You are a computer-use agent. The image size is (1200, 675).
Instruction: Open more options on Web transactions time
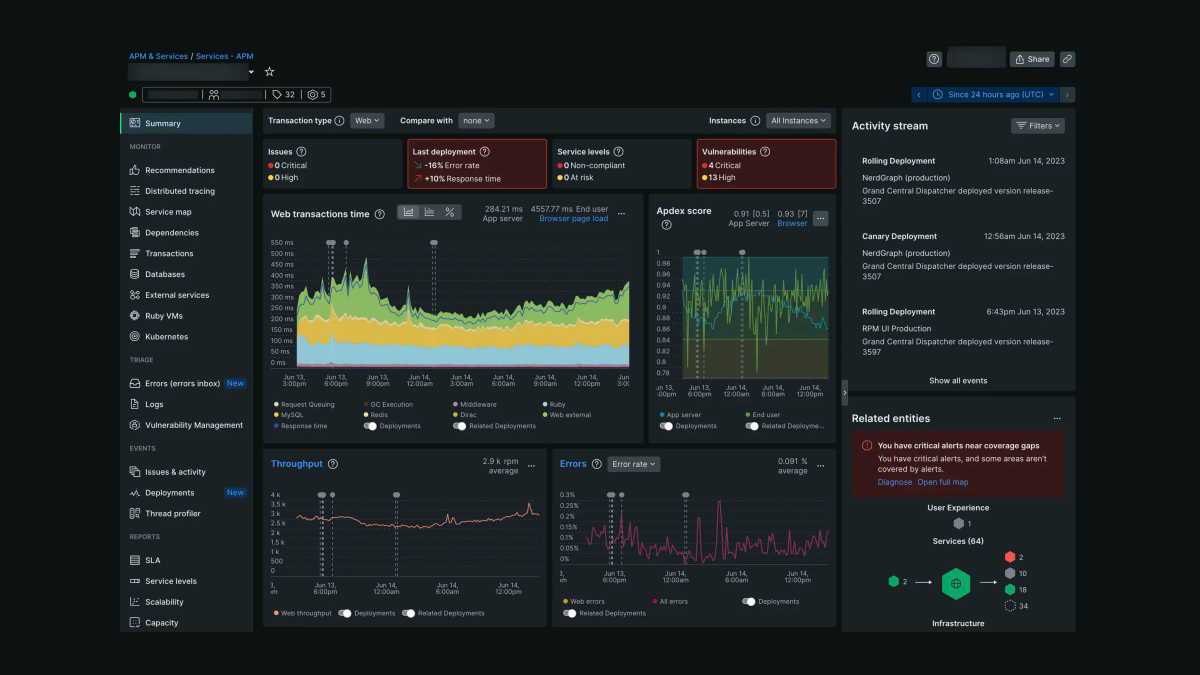621,214
